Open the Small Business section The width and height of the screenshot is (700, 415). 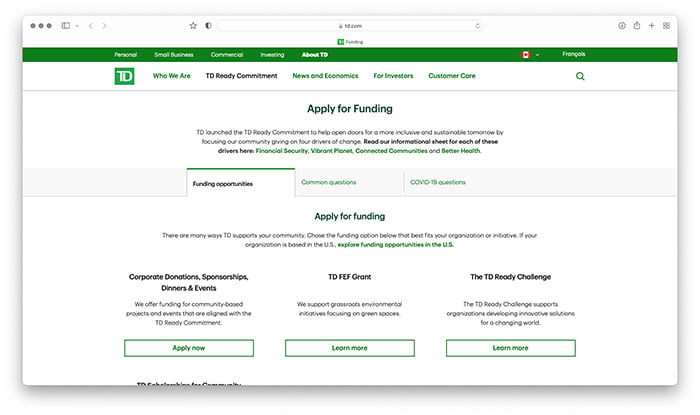point(174,55)
